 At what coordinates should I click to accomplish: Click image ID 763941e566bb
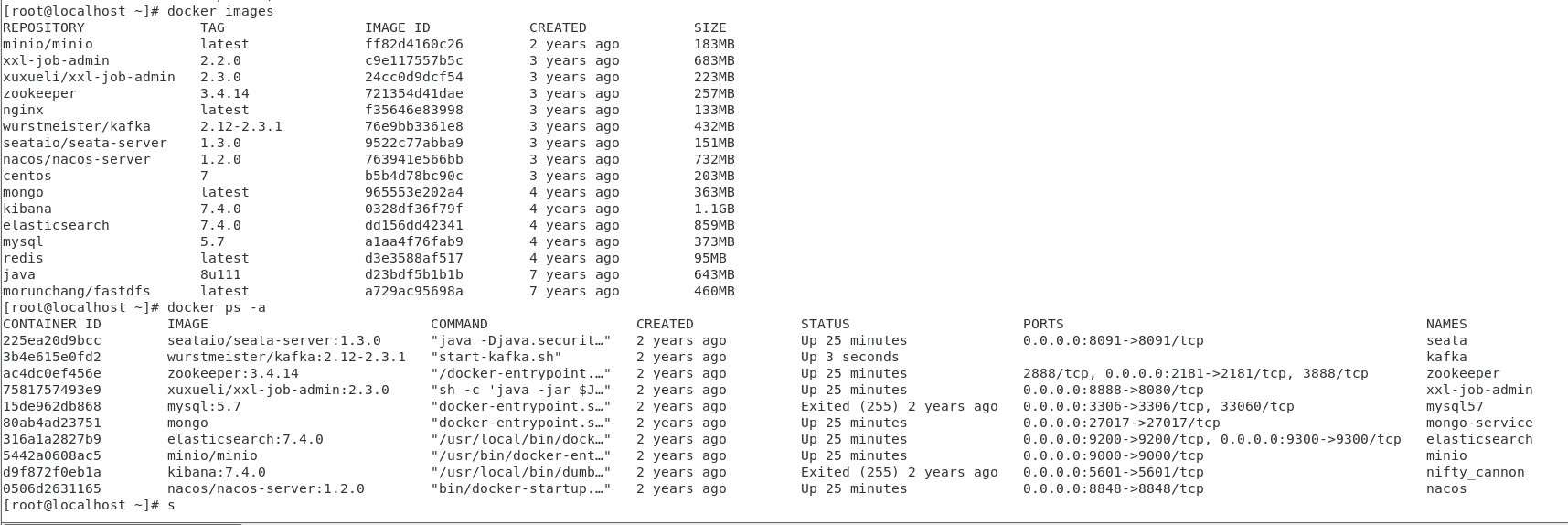(414, 159)
